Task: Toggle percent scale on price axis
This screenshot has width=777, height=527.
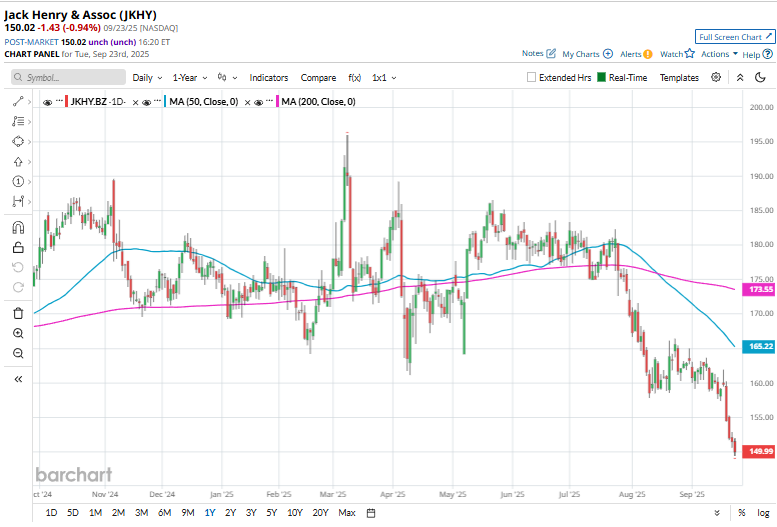Action: [x=742, y=513]
